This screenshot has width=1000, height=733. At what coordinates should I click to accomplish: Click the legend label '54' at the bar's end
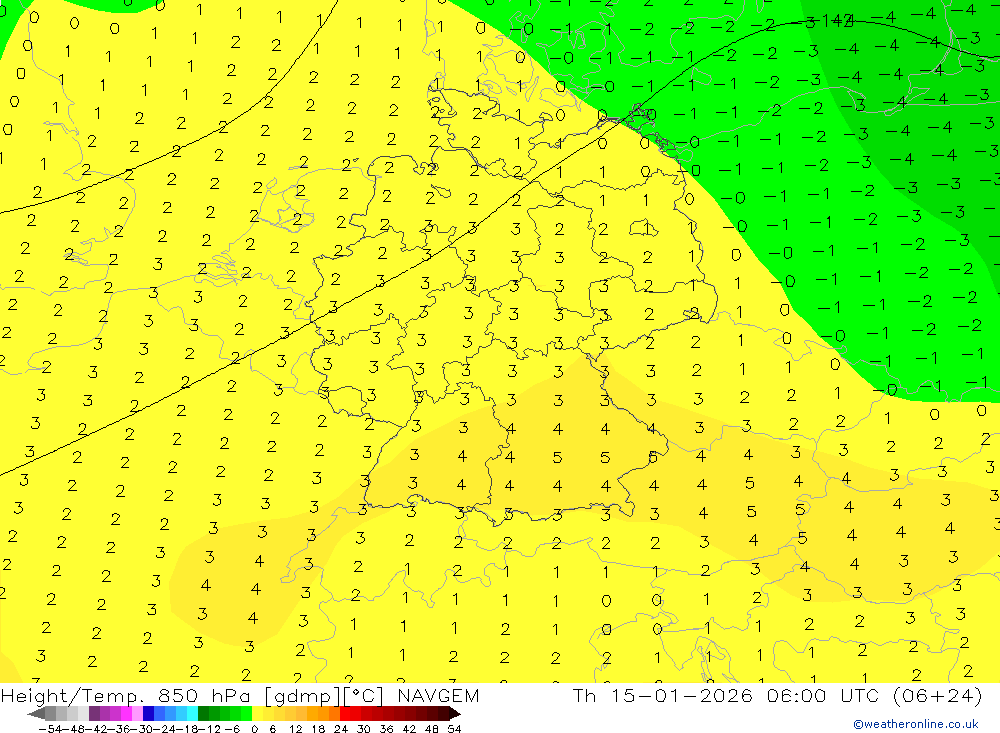pyautogui.click(x=454, y=729)
